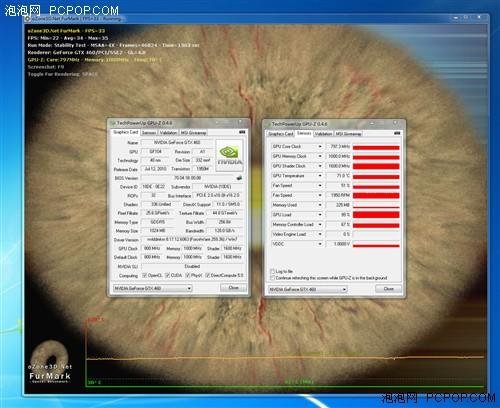This screenshot has width=500, height=408.
Task: Expand the GPU Memory Clock sensor dropdown
Action: pyautogui.click(x=320, y=156)
